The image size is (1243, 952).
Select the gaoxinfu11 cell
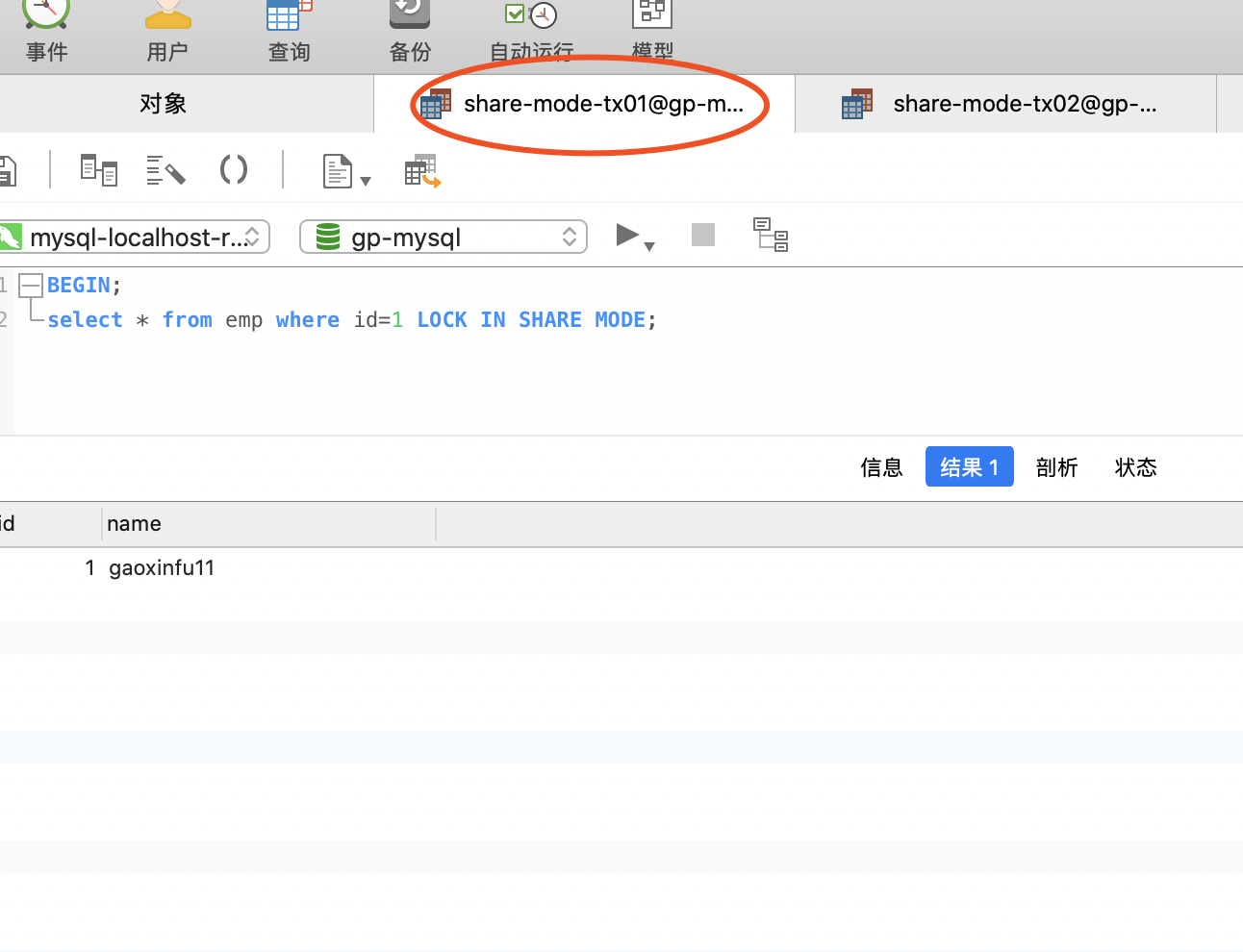(x=269, y=568)
